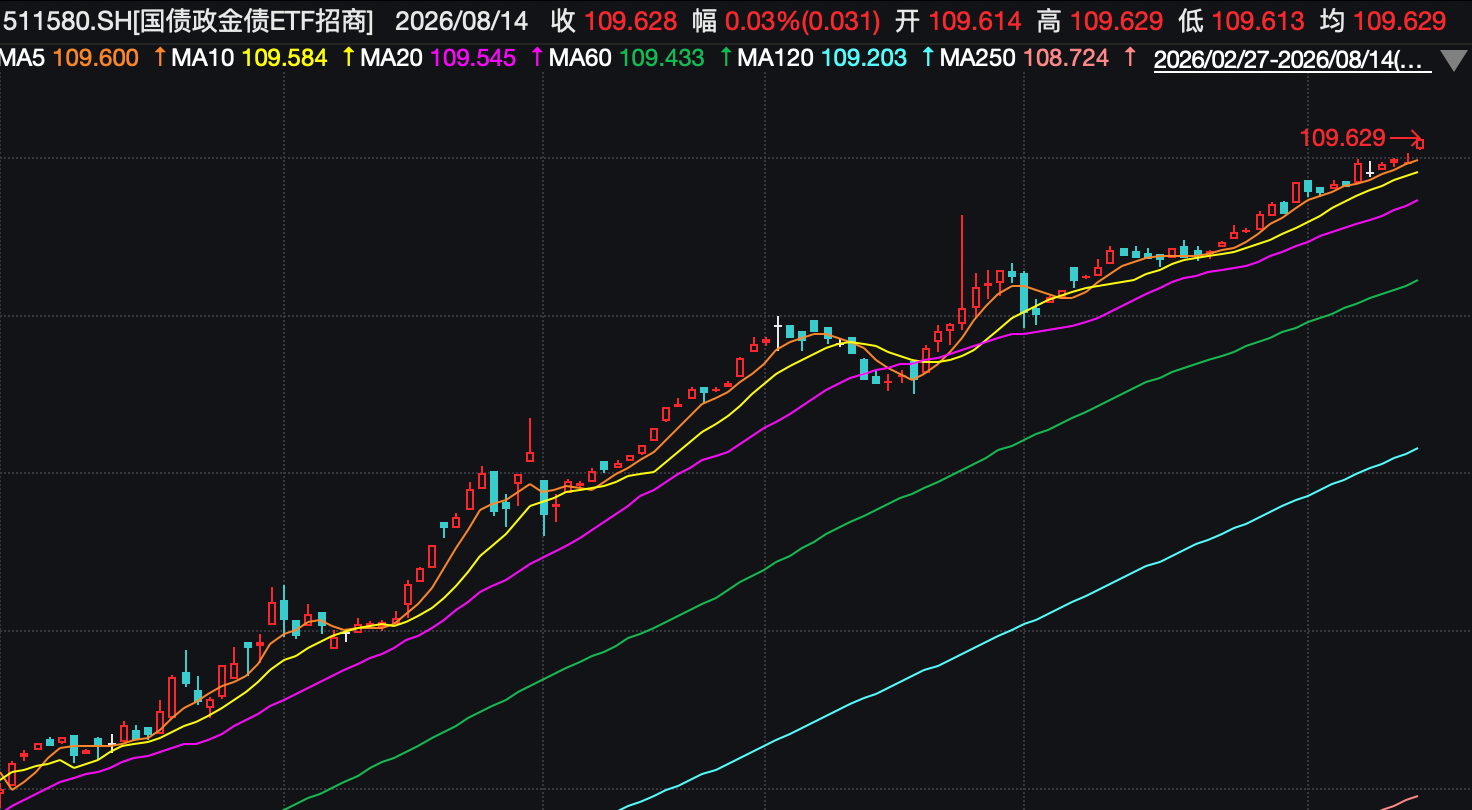Click the change value 0.03%(0.031)
This screenshot has width=1472, height=810.
[803, 20]
